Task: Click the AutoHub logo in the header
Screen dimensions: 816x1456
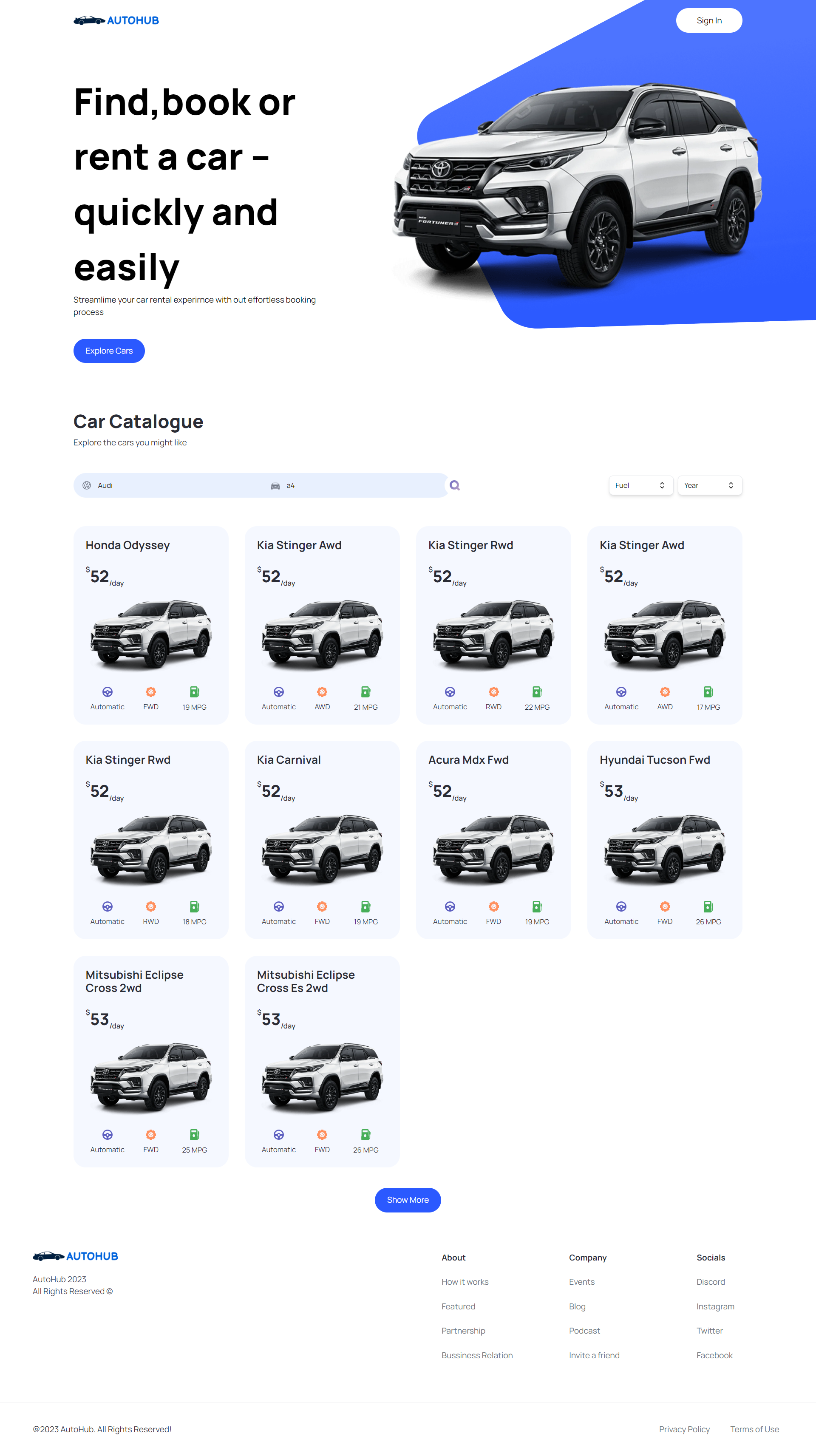Action: [116, 20]
